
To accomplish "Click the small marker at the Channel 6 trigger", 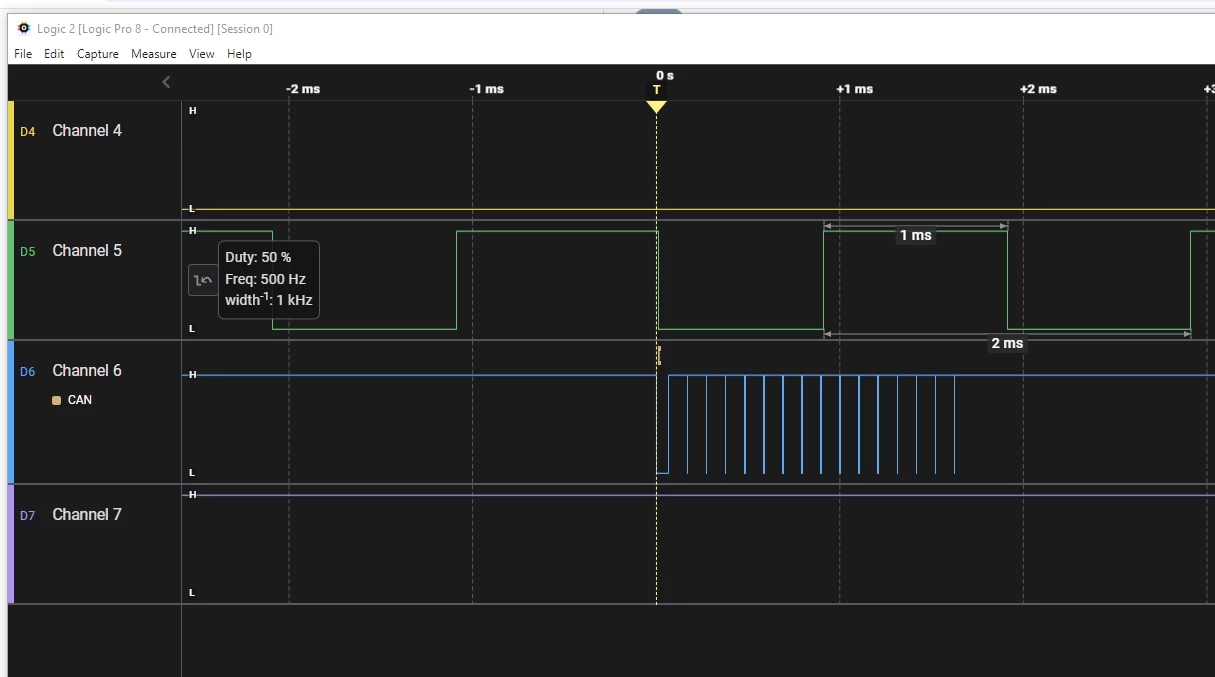I will tap(659, 355).
